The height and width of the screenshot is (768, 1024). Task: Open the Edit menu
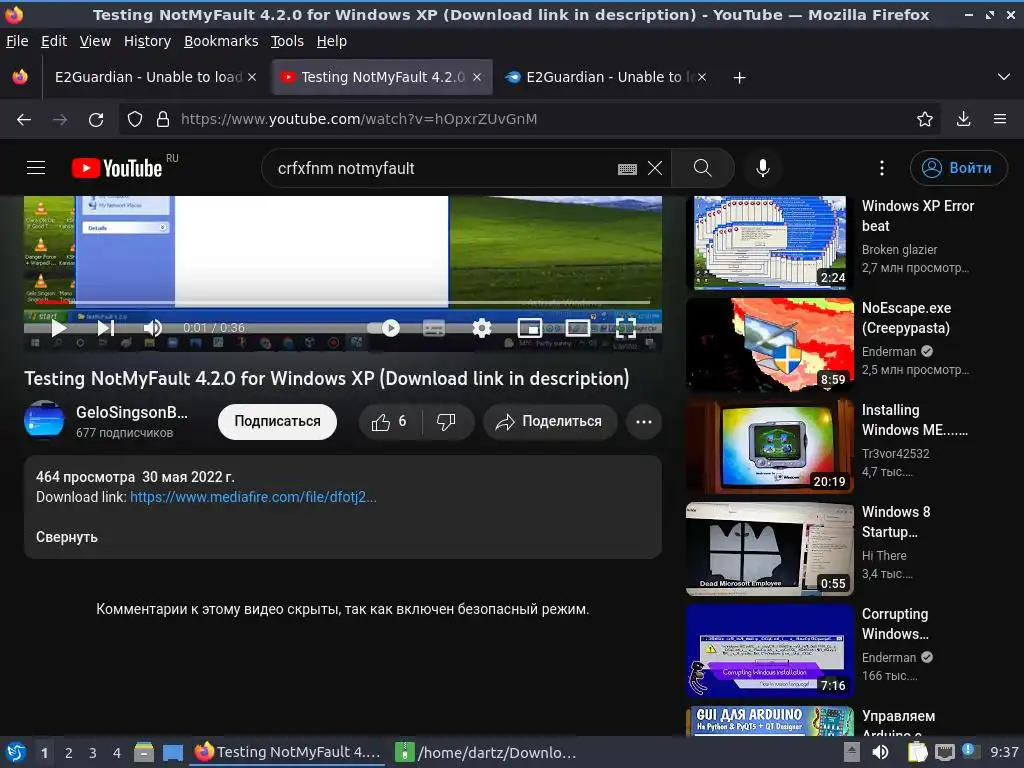[x=54, y=41]
